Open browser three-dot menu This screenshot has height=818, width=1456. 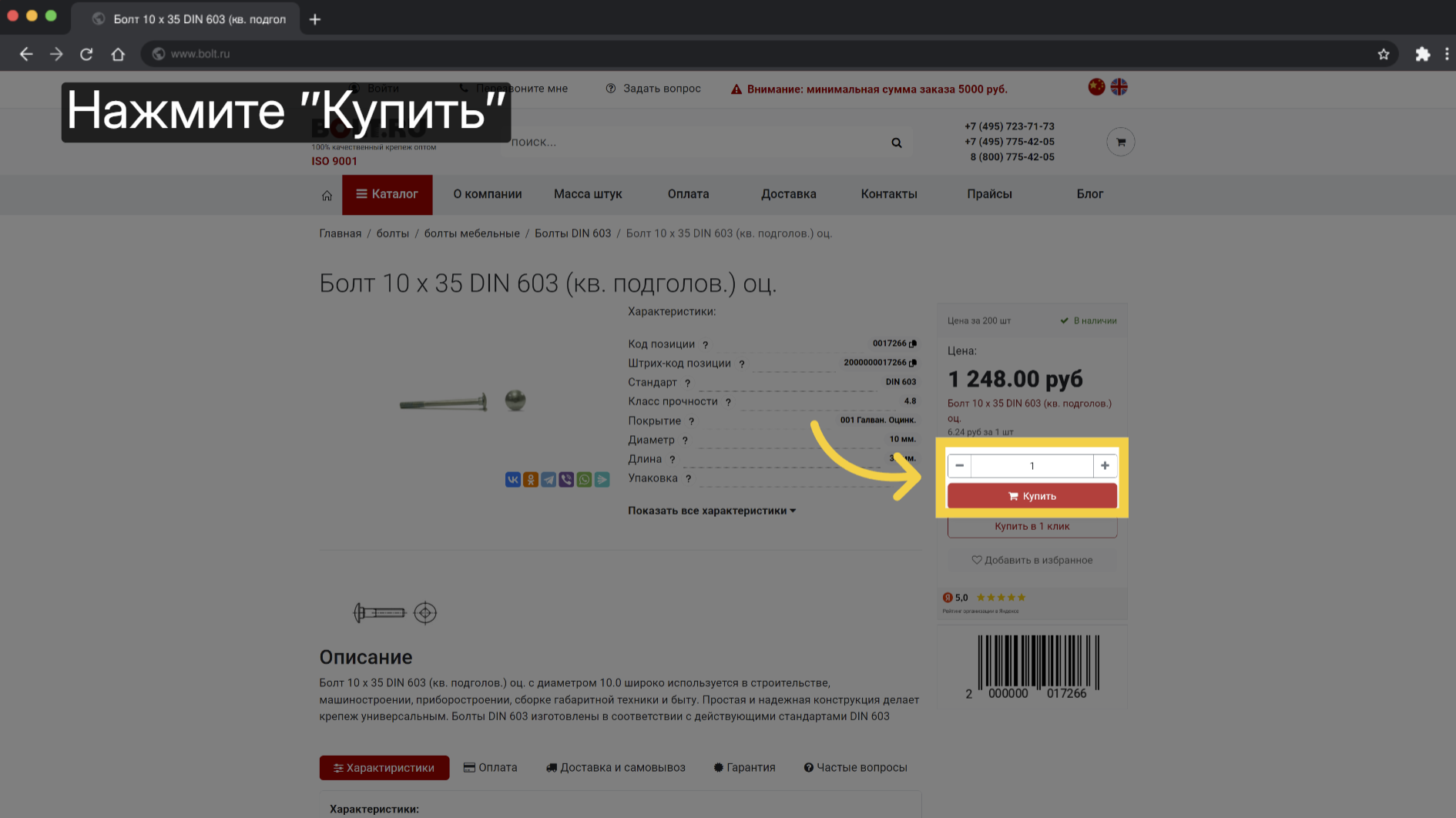1447,54
